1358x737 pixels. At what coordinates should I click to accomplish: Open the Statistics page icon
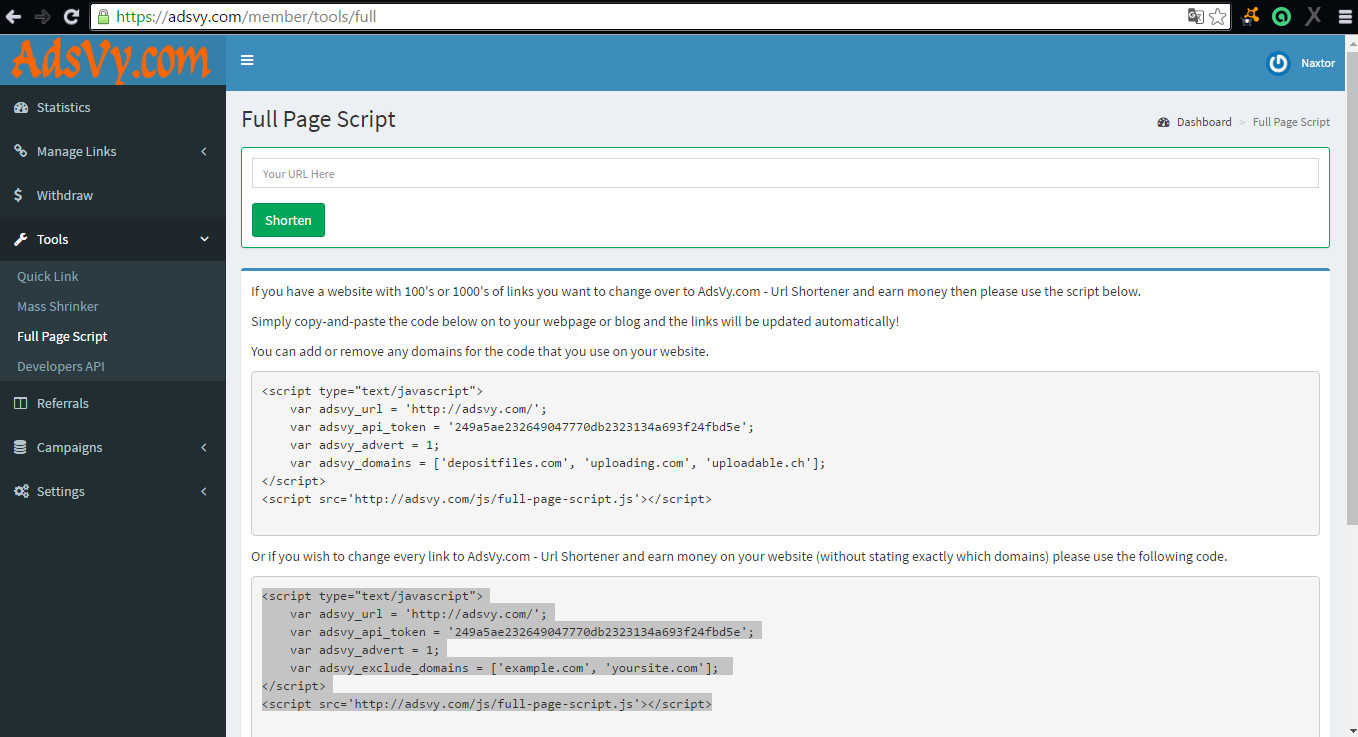22,107
